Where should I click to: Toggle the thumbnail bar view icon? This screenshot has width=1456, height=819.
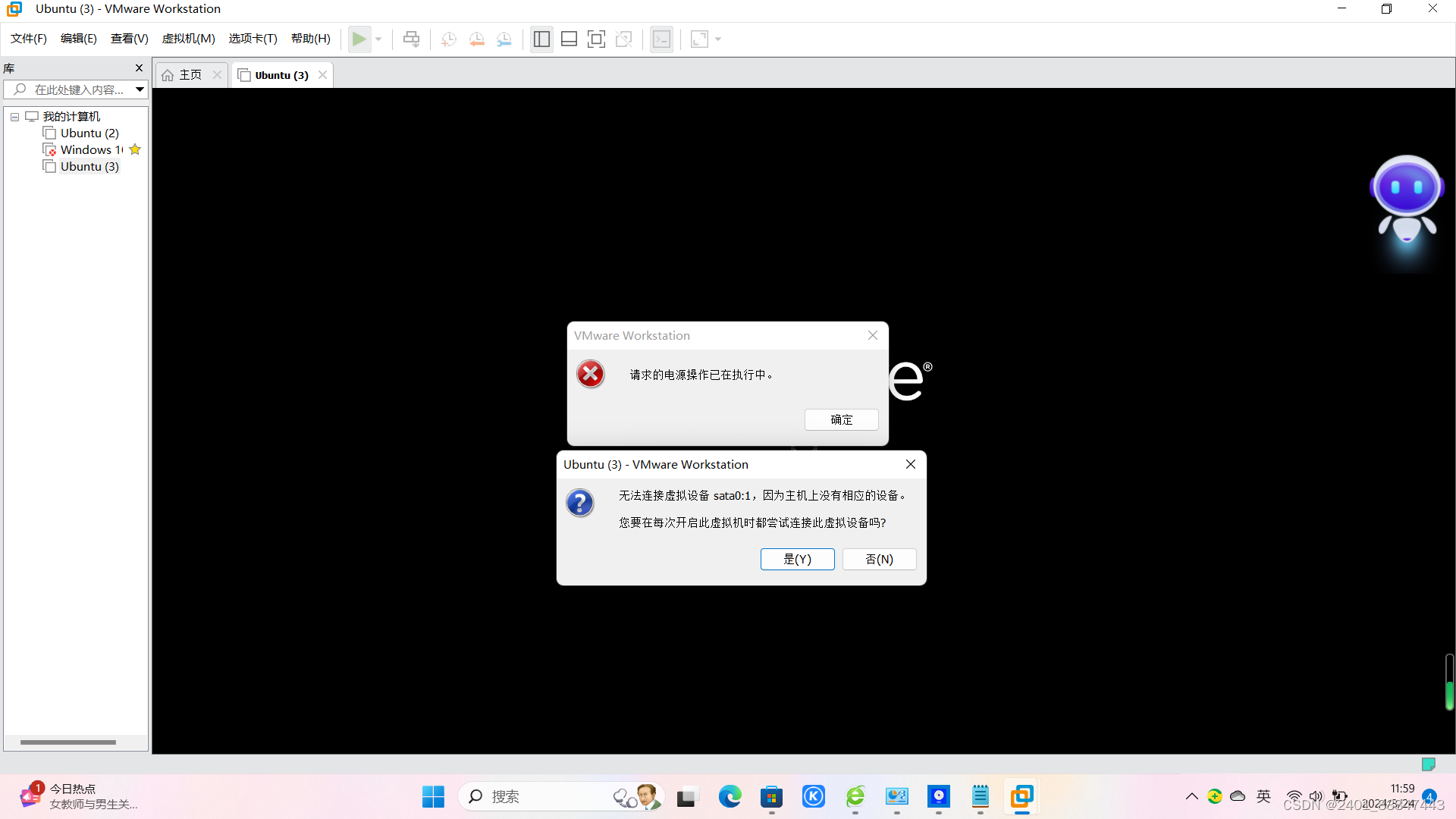569,39
